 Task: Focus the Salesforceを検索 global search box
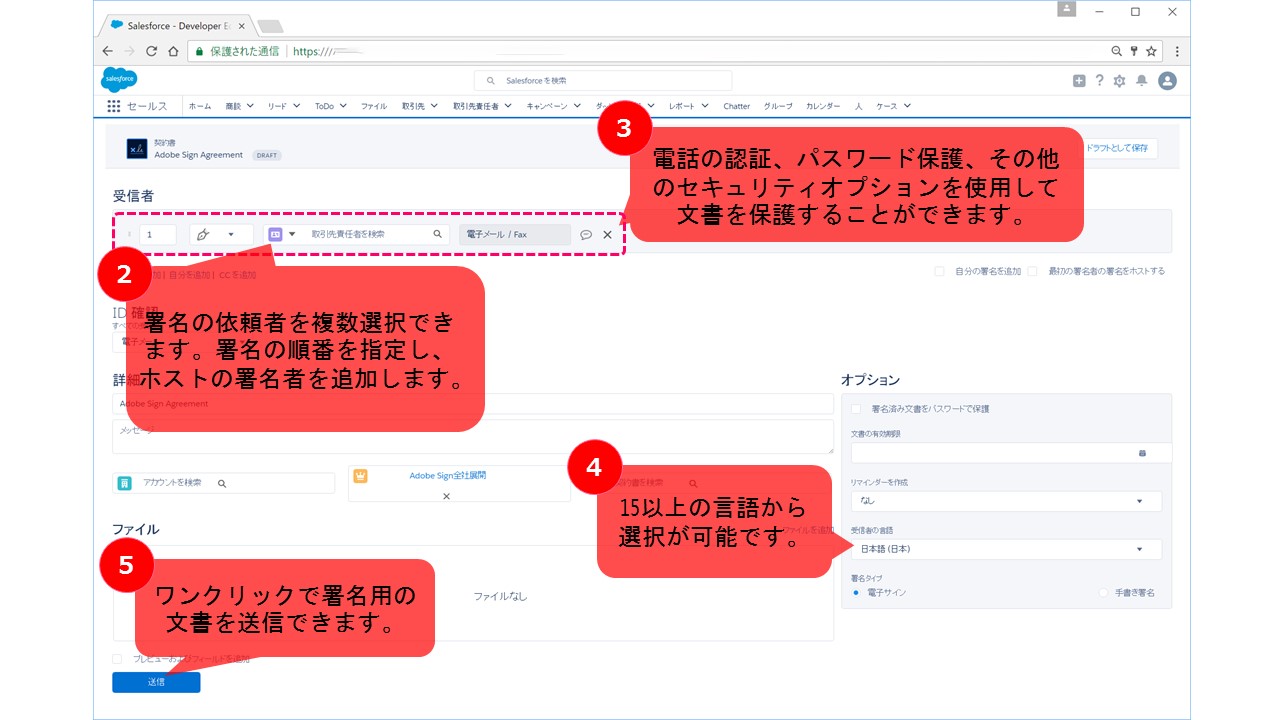[x=603, y=80]
